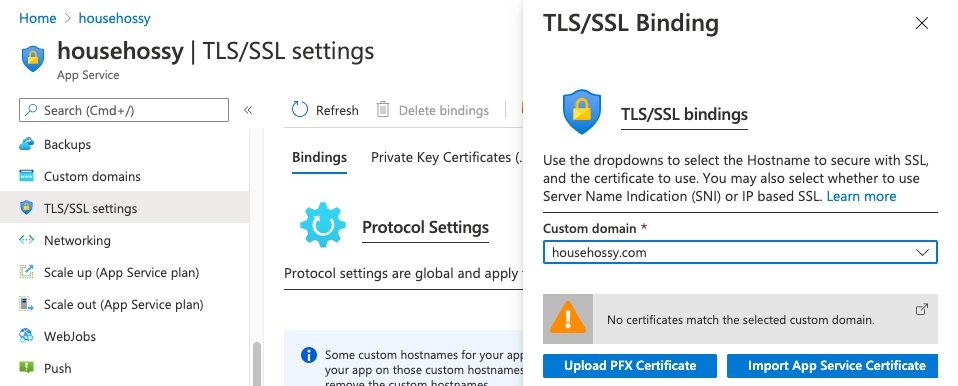
Task: Open the Custom domain dropdown
Action: [x=740, y=252]
